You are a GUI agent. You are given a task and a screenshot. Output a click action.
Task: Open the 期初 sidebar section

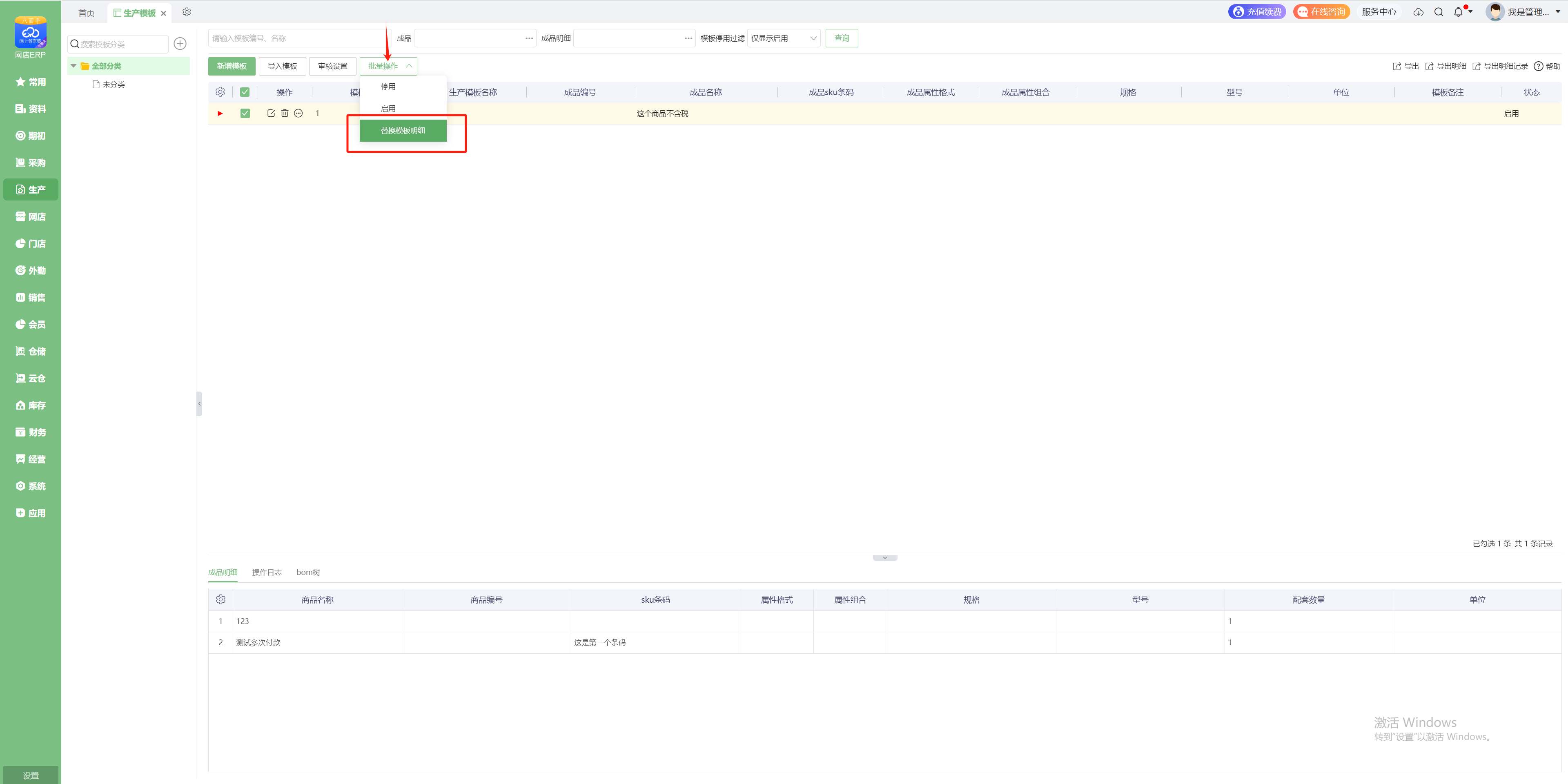[x=31, y=136]
